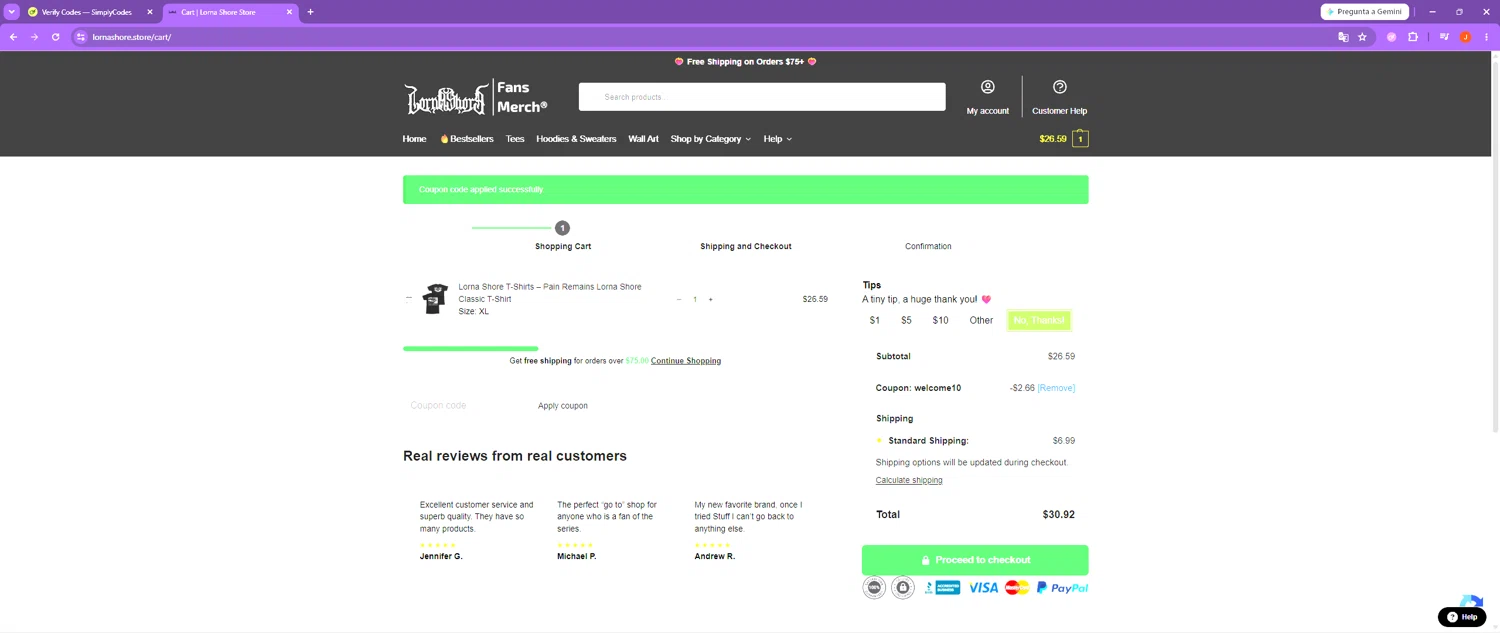Click the $26.59 cart total in header

click(x=1053, y=139)
